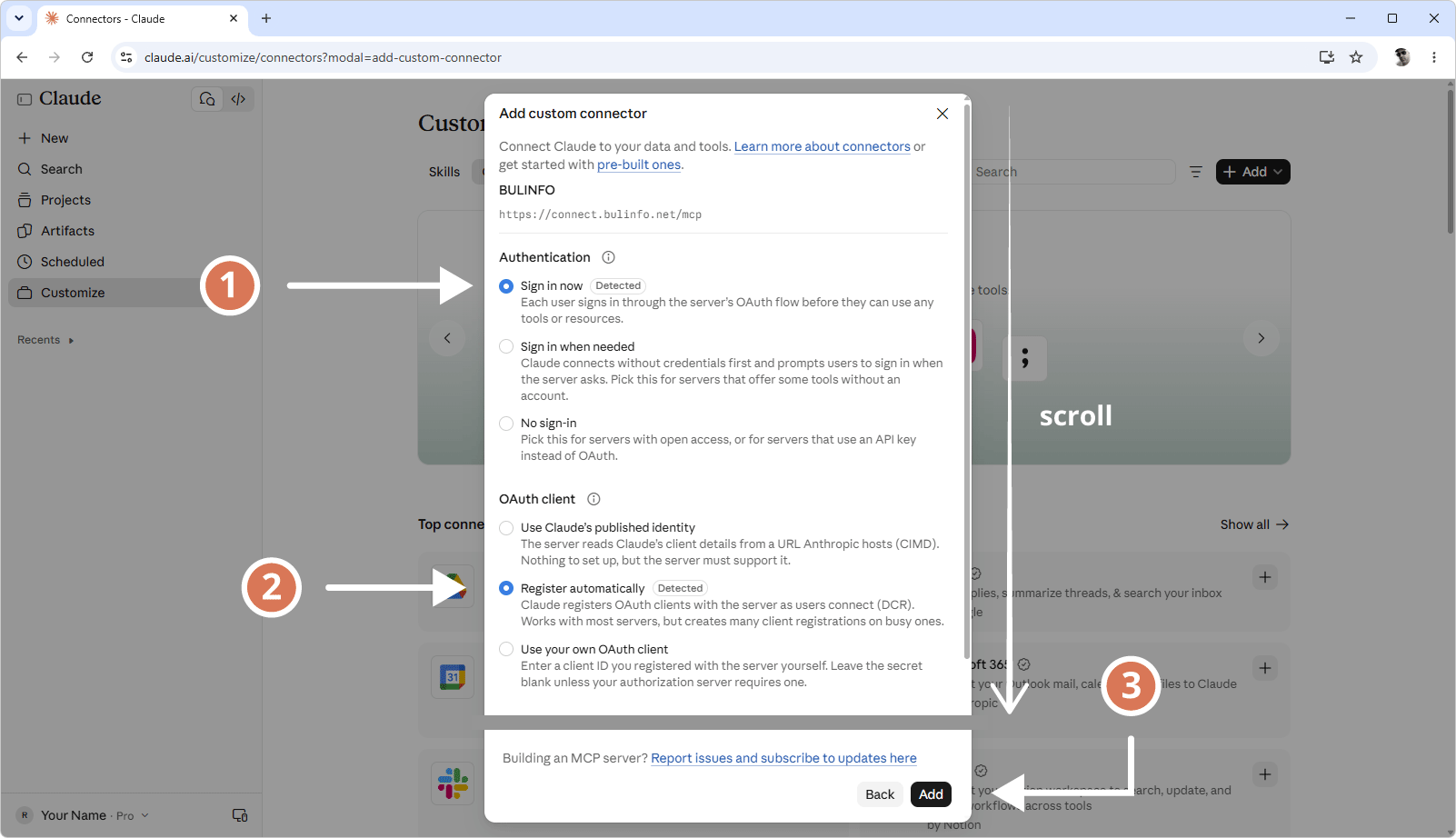1456x838 pixels.
Task: Expand the Recents section
Action: click(x=45, y=340)
